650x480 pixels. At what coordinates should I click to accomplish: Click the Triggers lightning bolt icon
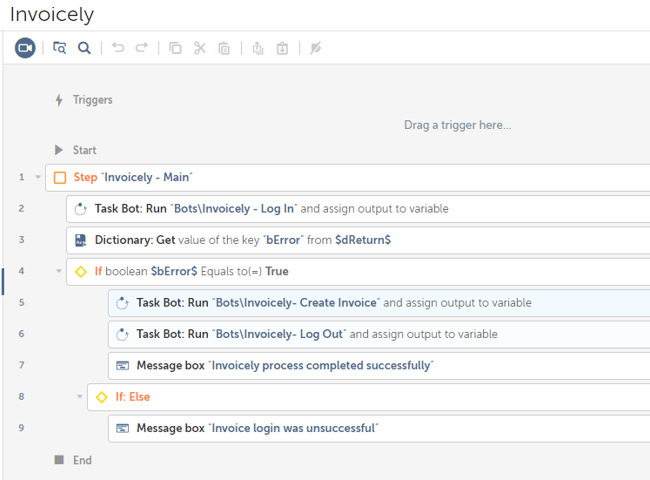[59, 100]
